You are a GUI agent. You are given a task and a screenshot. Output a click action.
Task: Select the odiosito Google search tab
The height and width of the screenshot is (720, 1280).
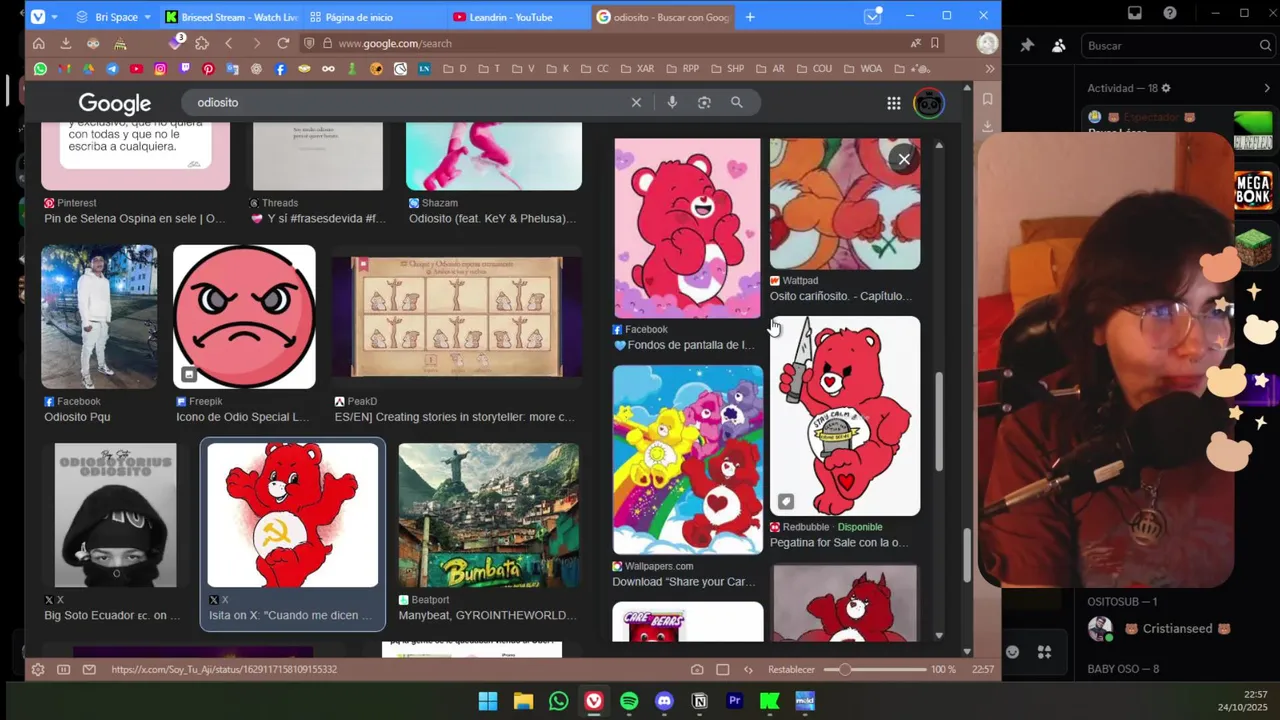[662, 17]
